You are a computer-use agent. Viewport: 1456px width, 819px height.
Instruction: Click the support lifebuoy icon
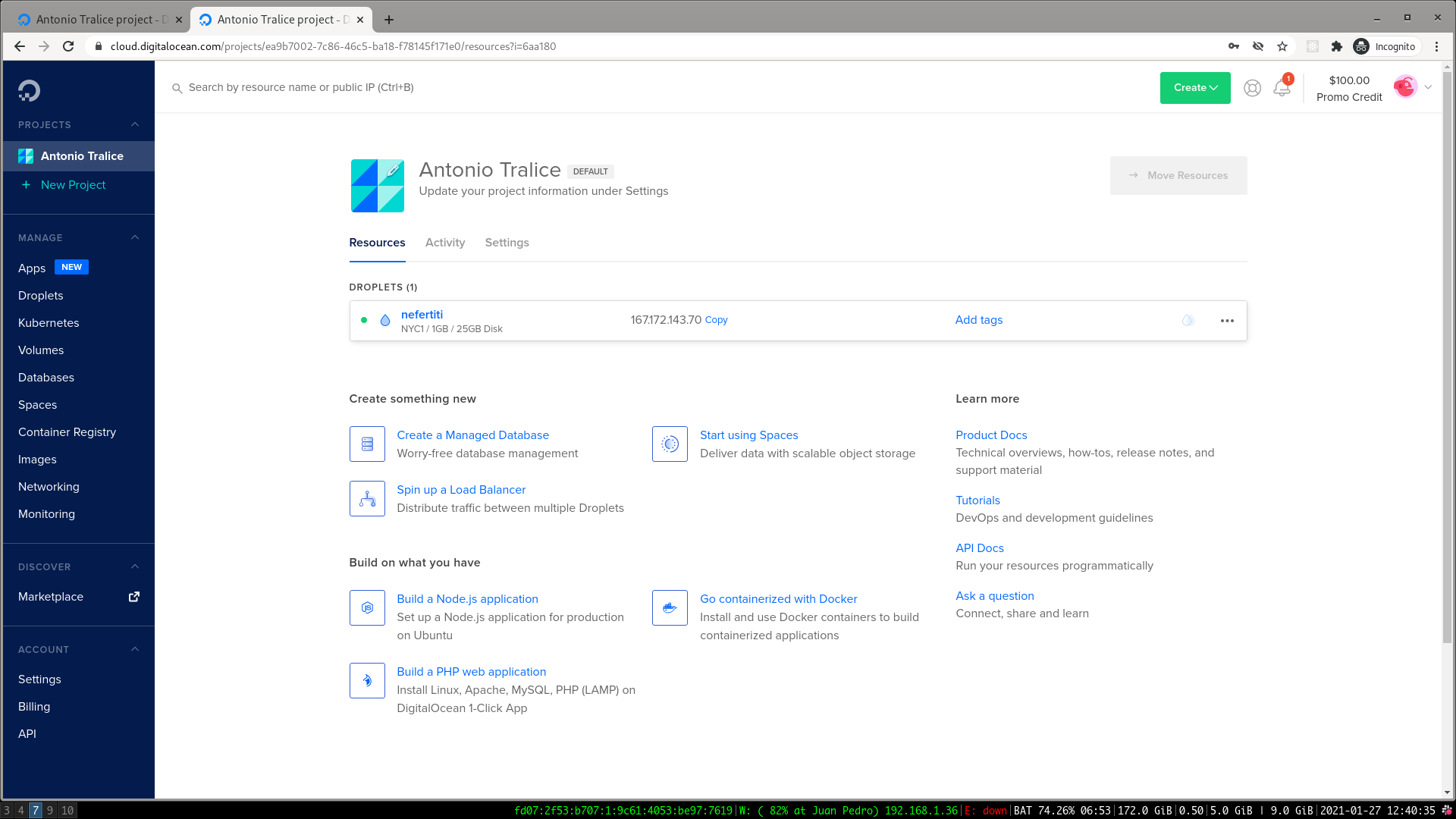click(x=1252, y=88)
